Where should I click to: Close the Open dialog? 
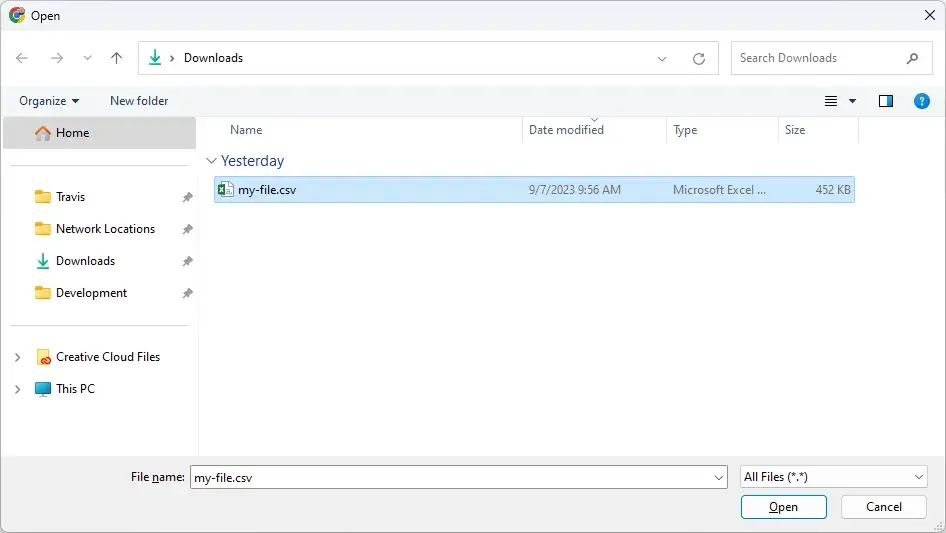930,15
